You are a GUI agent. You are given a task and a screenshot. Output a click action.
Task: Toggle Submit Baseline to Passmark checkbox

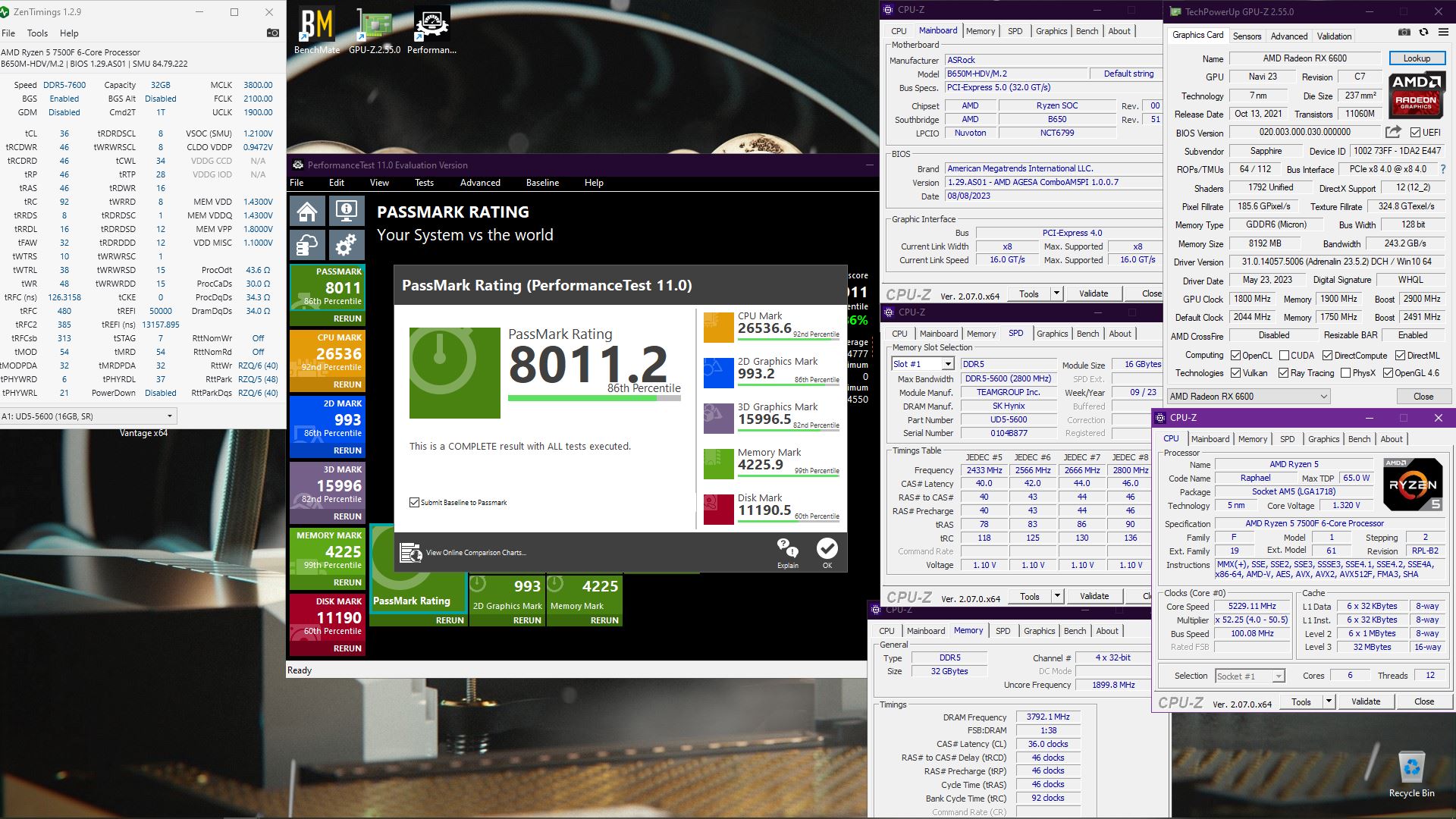(x=414, y=502)
